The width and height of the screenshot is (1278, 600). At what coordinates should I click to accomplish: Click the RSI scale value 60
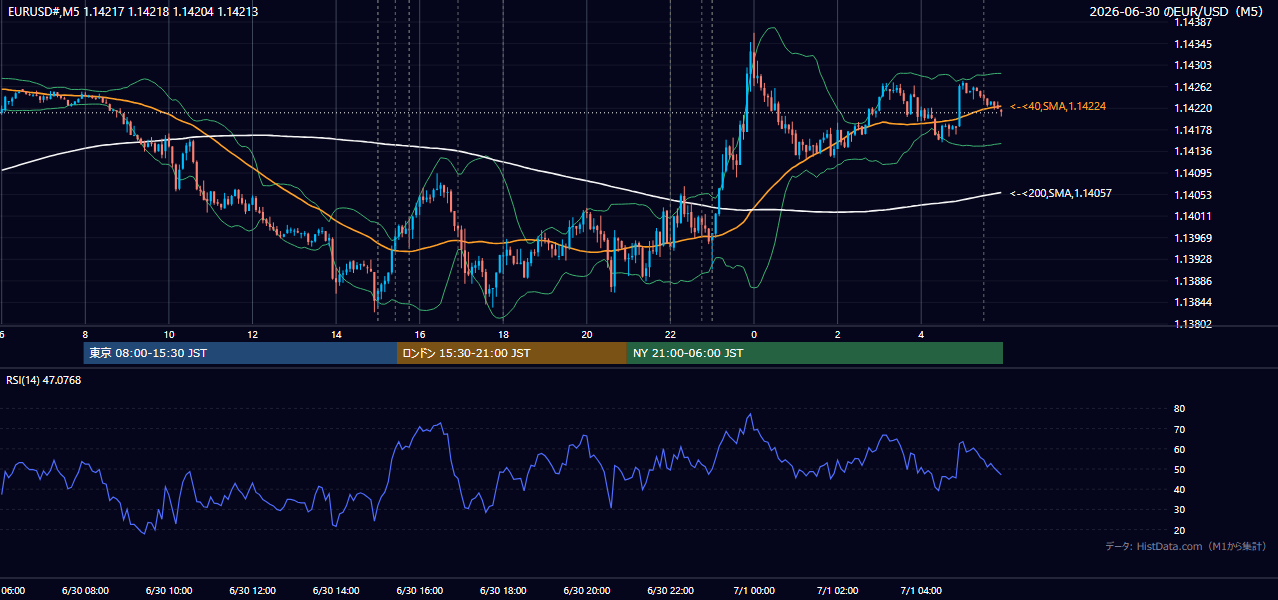(x=1180, y=449)
